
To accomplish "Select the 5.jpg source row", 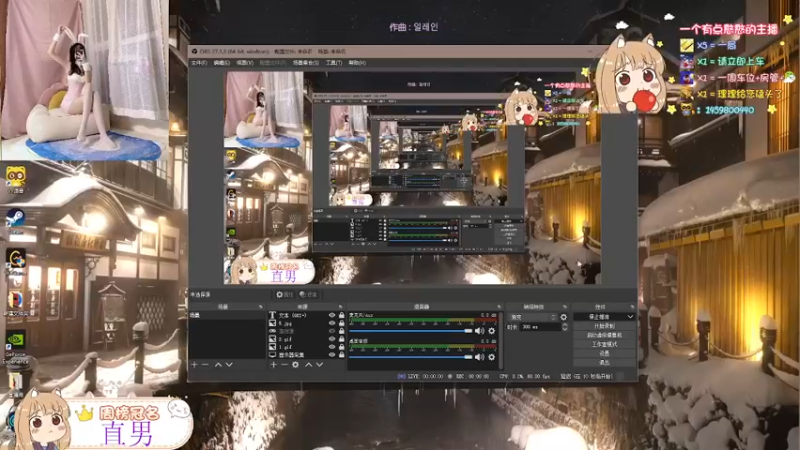I will pyautogui.click(x=307, y=323).
